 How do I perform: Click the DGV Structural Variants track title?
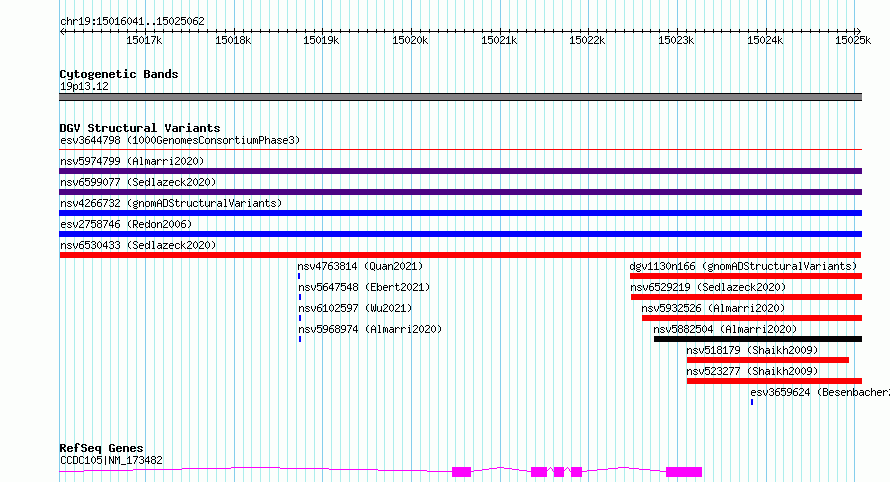point(140,128)
